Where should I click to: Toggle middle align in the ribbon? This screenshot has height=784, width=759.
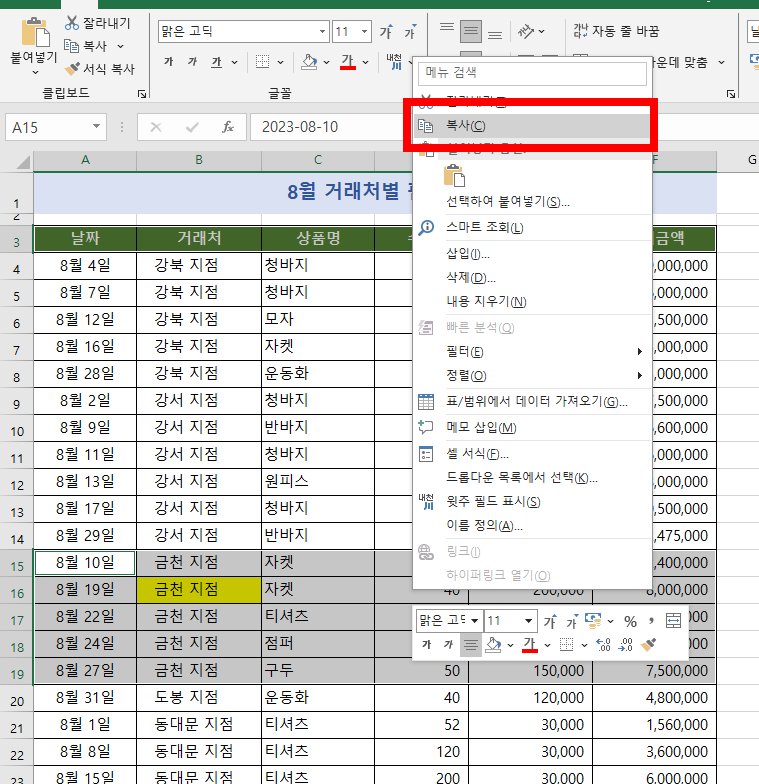coord(470,31)
